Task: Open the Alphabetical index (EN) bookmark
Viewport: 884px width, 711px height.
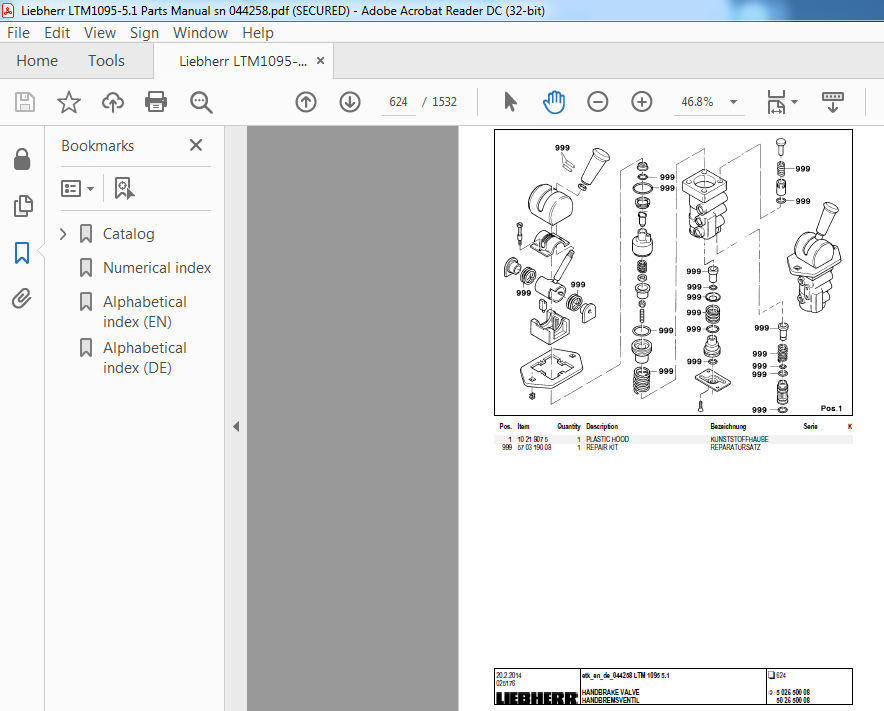Action: (145, 312)
